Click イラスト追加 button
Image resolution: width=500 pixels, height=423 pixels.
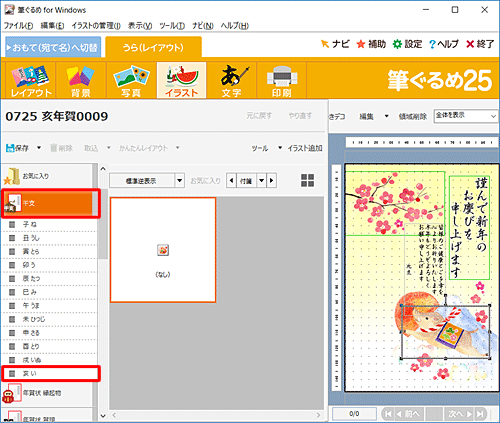click(305, 148)
